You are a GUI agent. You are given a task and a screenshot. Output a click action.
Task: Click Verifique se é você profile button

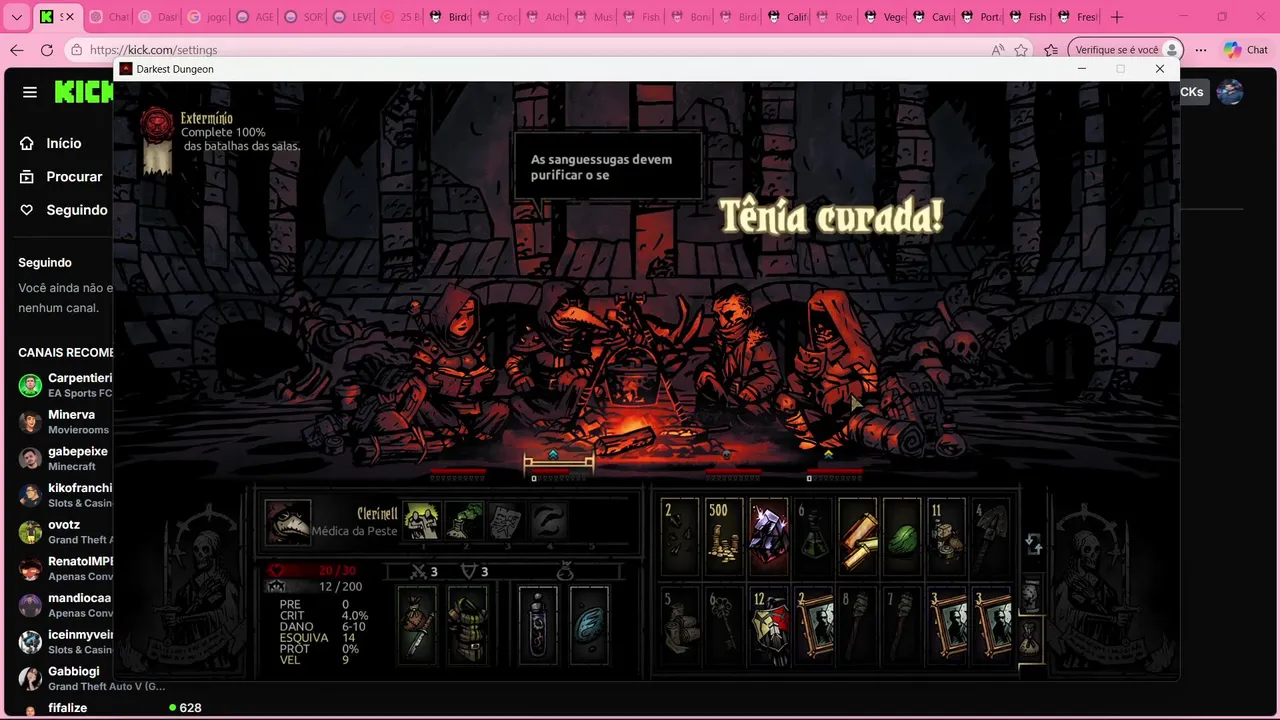[1126, 50]
